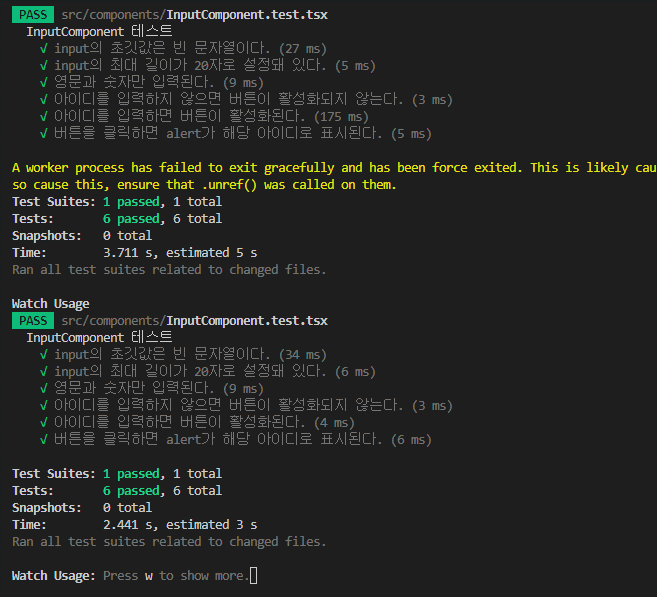Click the second PASS badge below Watch Usage
Viewport: 657px width, 597px height.
point(31,320)
